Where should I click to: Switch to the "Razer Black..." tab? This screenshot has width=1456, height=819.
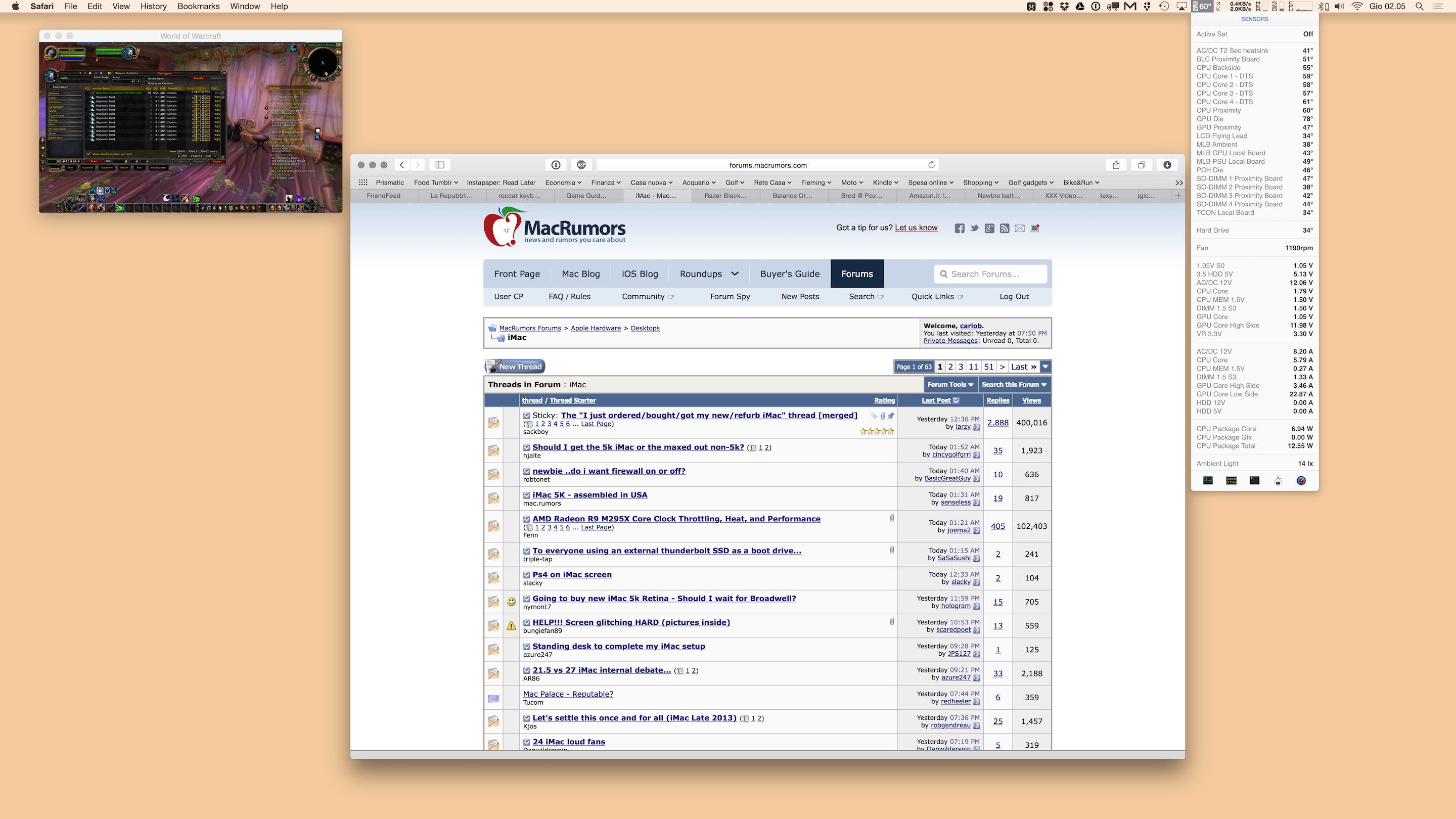[x=725, y=196]
